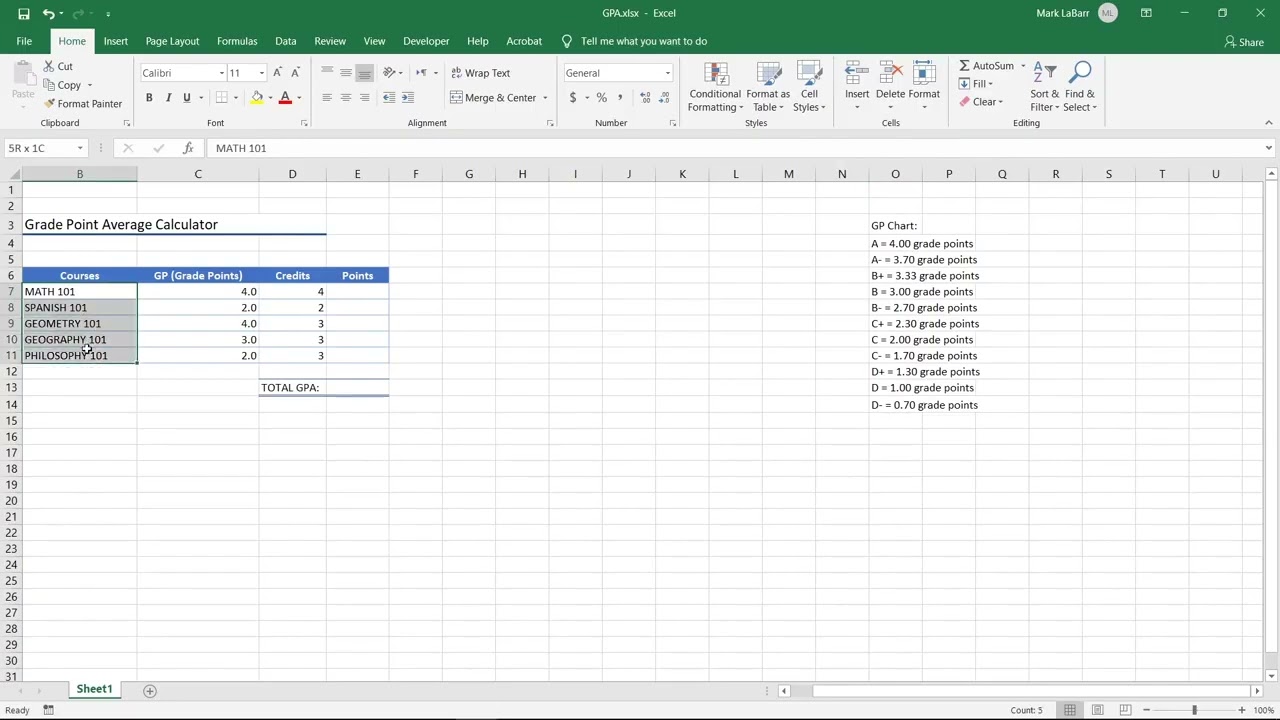
Task: Click the Format cells button
Action: [x=924, y=86]
